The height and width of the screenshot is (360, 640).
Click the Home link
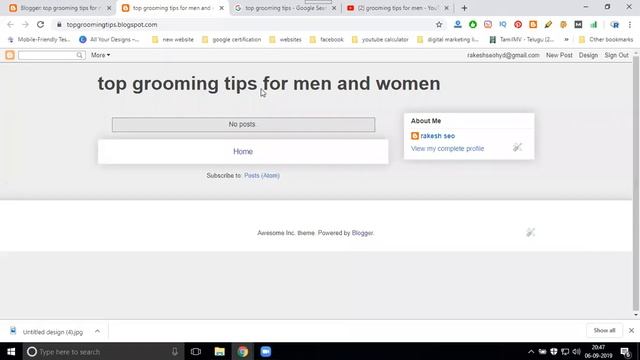click(243, 151)
